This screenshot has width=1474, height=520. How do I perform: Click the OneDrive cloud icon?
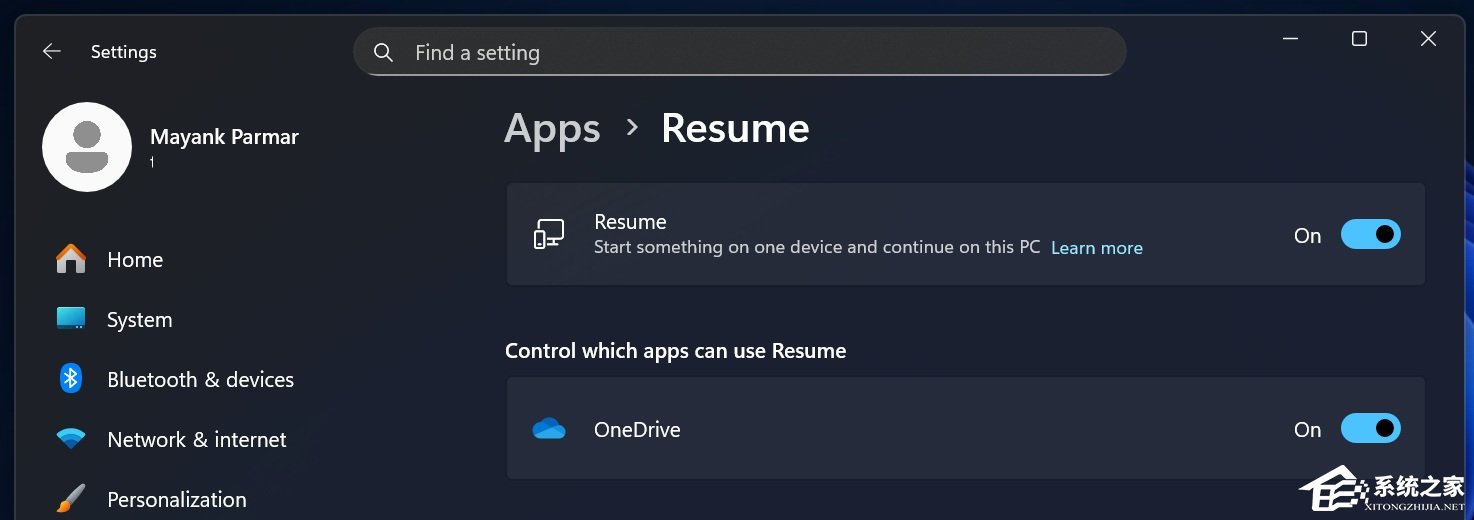tap(549, 429)
